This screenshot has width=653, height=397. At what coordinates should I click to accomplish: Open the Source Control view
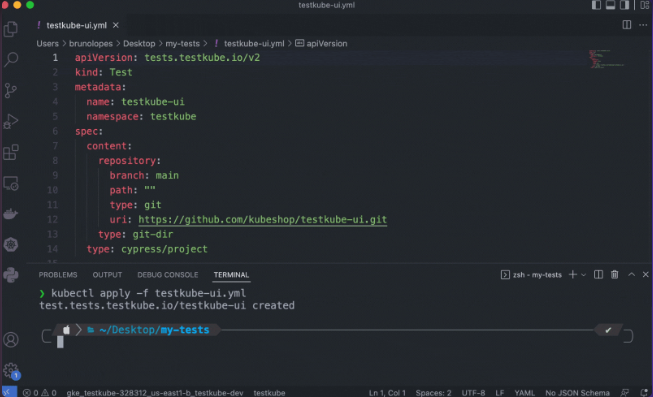[11, 90]
